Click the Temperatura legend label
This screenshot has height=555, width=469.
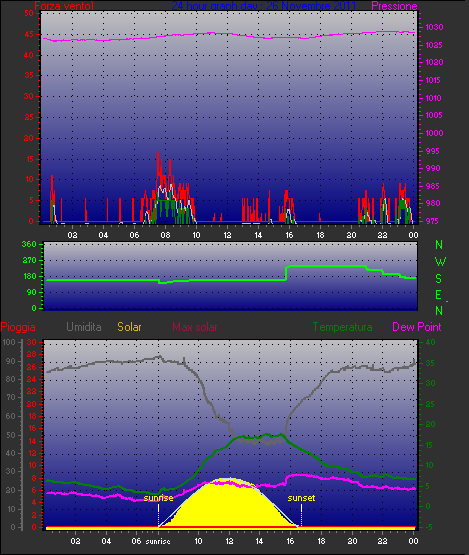click(342, 327)
